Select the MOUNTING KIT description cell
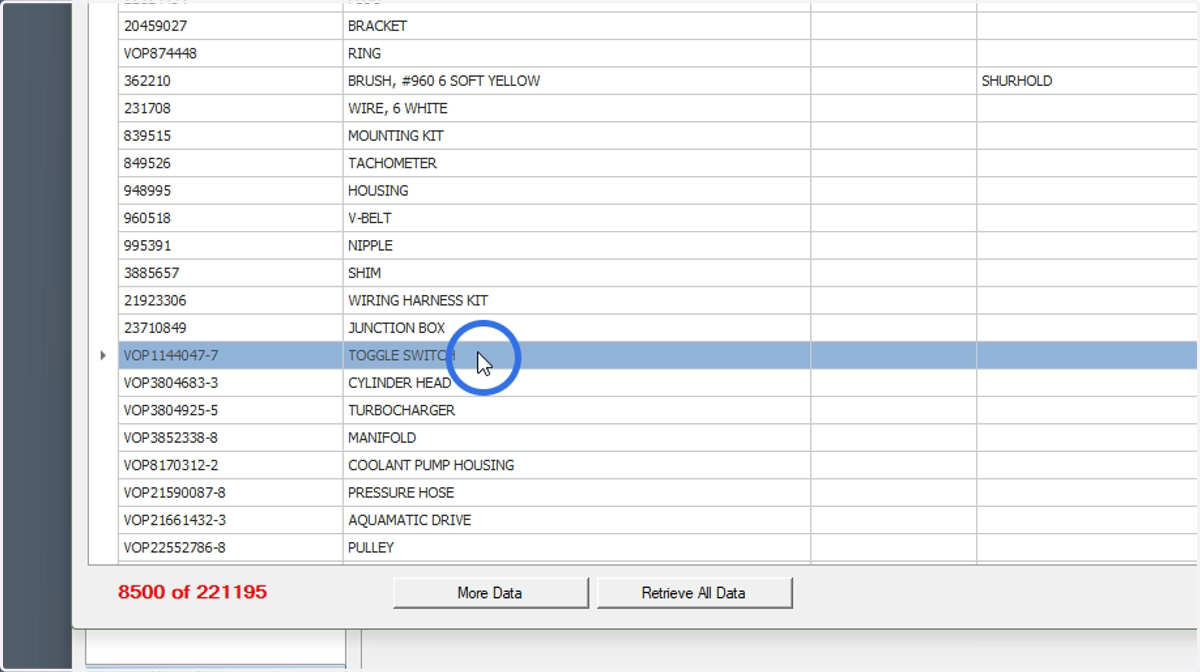Viewport: 1200px width, 672px height. pyautogui.click(x=576, y=136)
